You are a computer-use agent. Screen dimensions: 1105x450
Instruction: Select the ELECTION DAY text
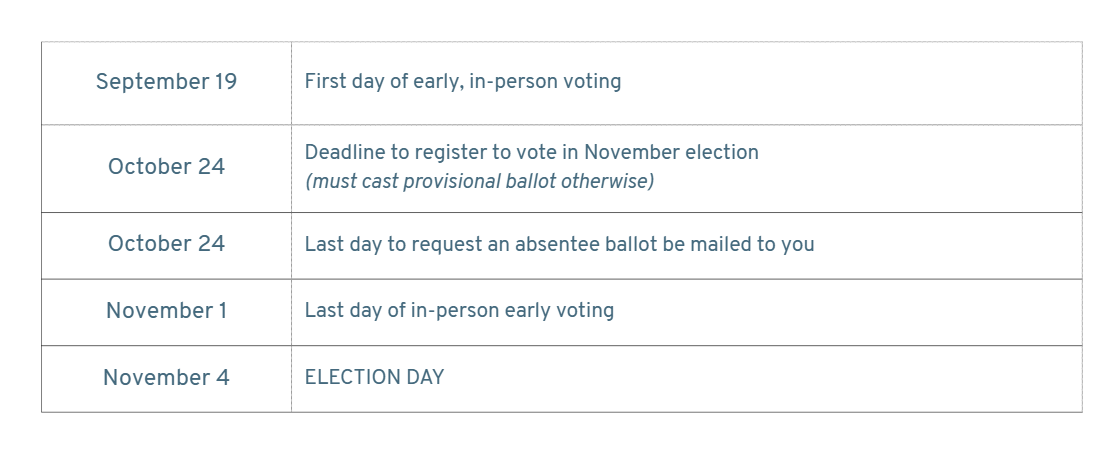pos(374,377)
